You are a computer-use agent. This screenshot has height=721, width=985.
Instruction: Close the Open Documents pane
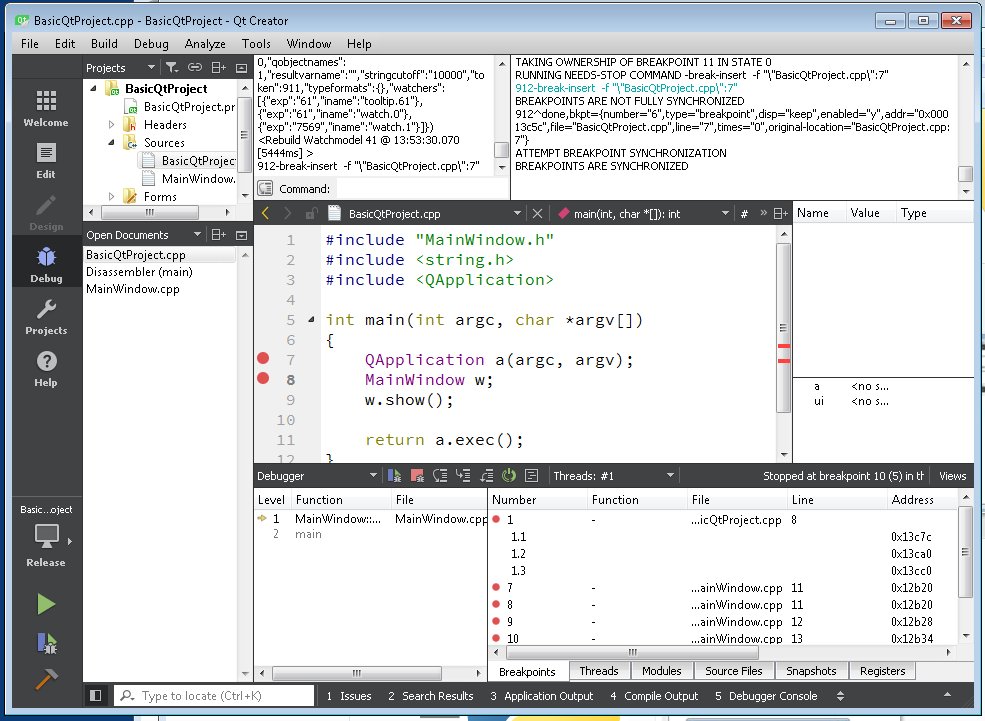tap(241, 235)
